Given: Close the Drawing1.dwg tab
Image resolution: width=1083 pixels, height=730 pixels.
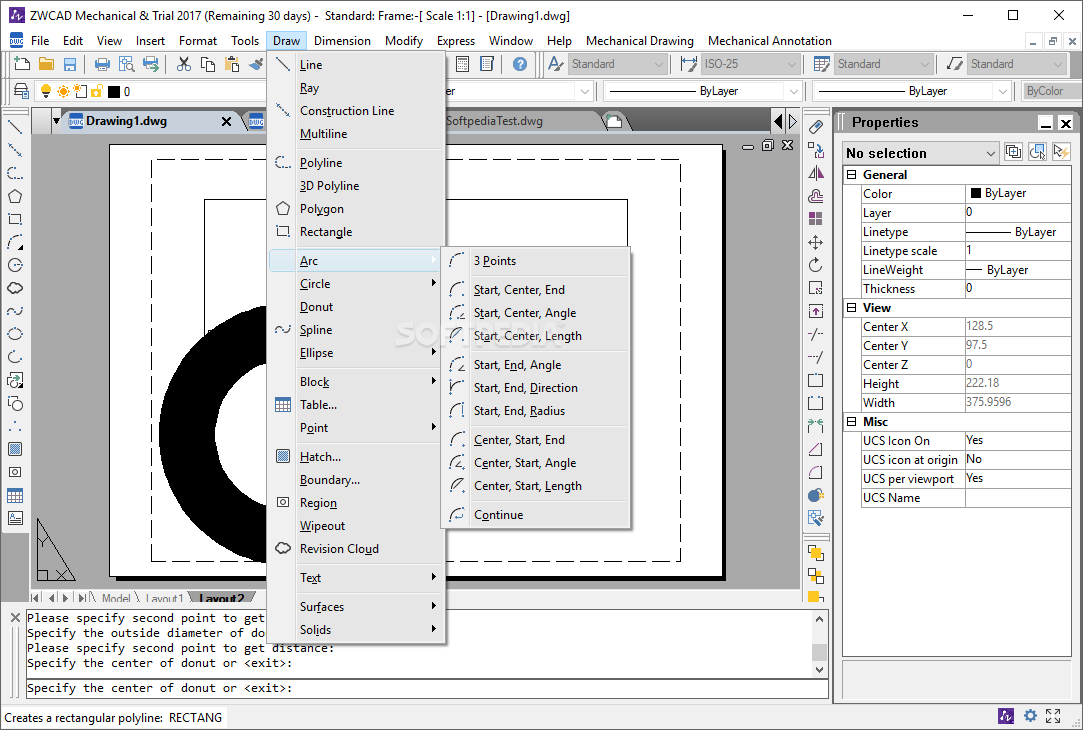Looking at the screenshot, I should tap(226, 122).
